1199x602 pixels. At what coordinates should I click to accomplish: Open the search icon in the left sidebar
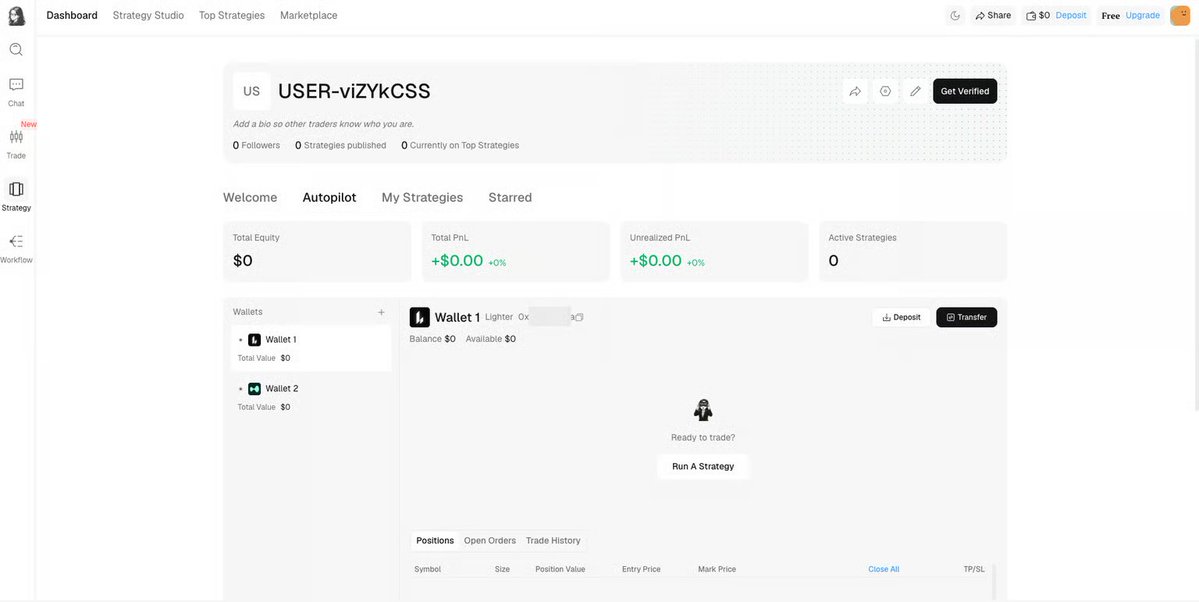click(x=16, y=50)
